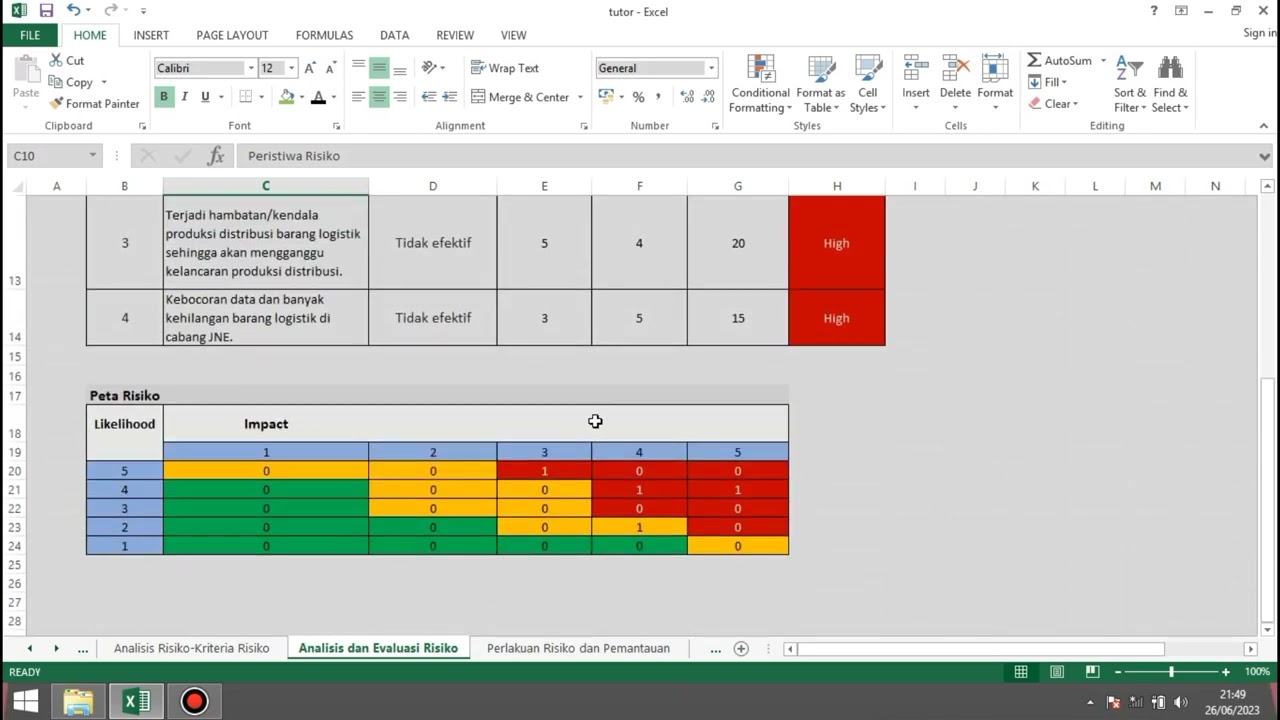
Task: Add a new sheet
Action: 741,648
